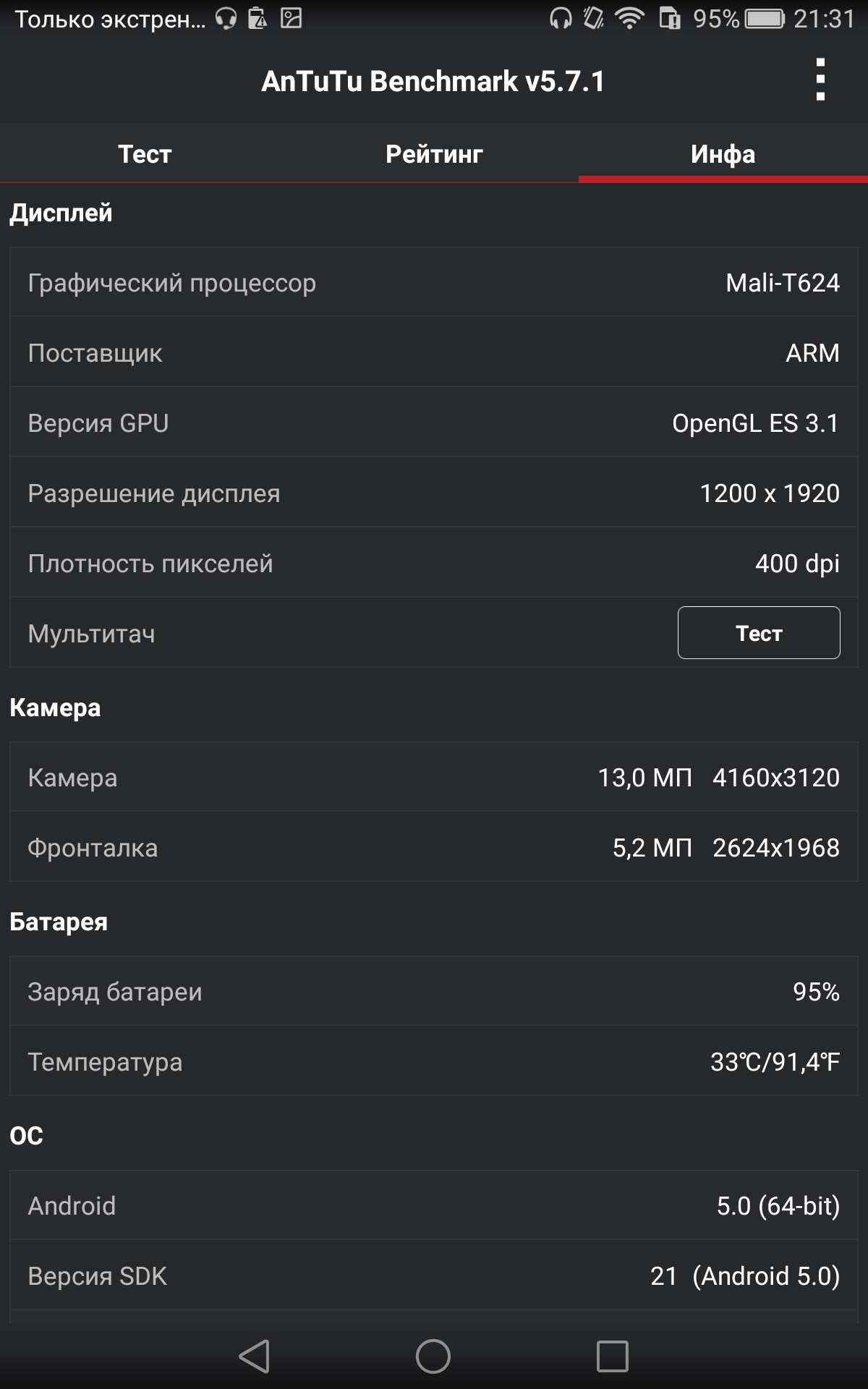Screen dimensions: 868x1389
Task: Tap the battery warning notification icon
Action: 258,18
